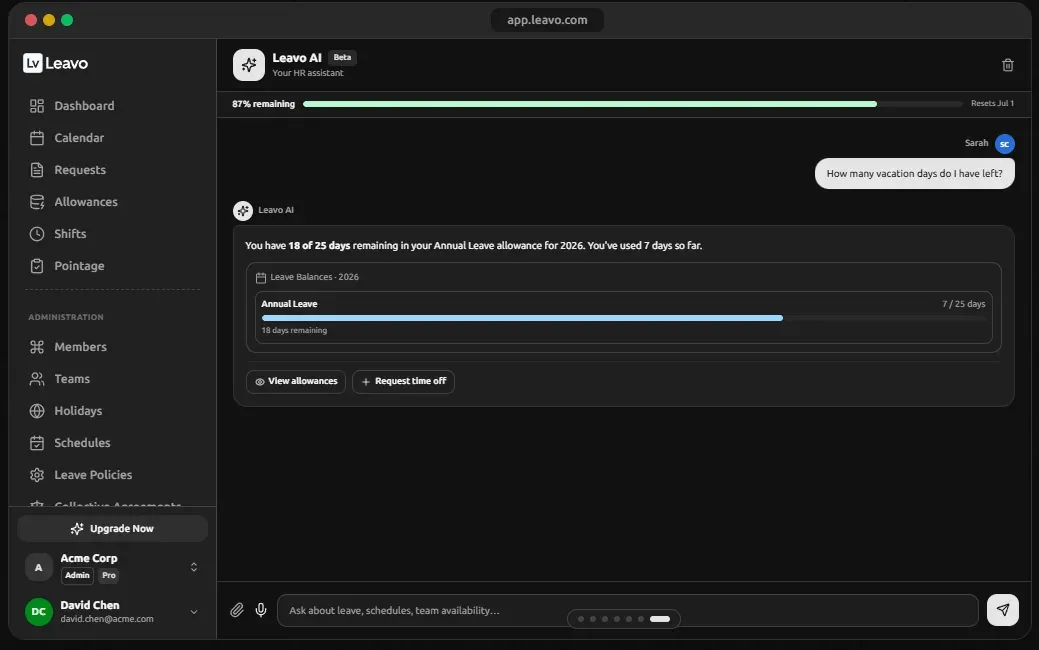The image size is (1039, 650).
Task: Click the DC user avatar
Action: coord(38,612)
